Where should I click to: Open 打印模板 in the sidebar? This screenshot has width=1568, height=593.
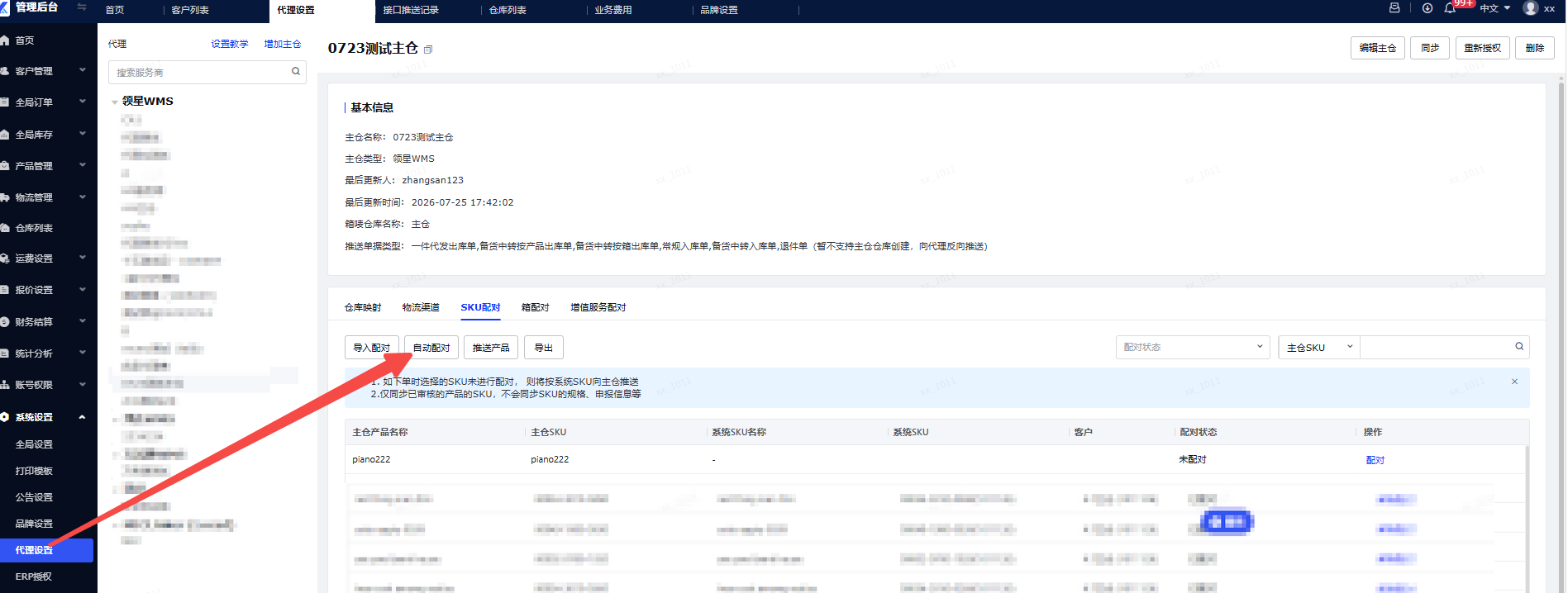tap(34, 471)
